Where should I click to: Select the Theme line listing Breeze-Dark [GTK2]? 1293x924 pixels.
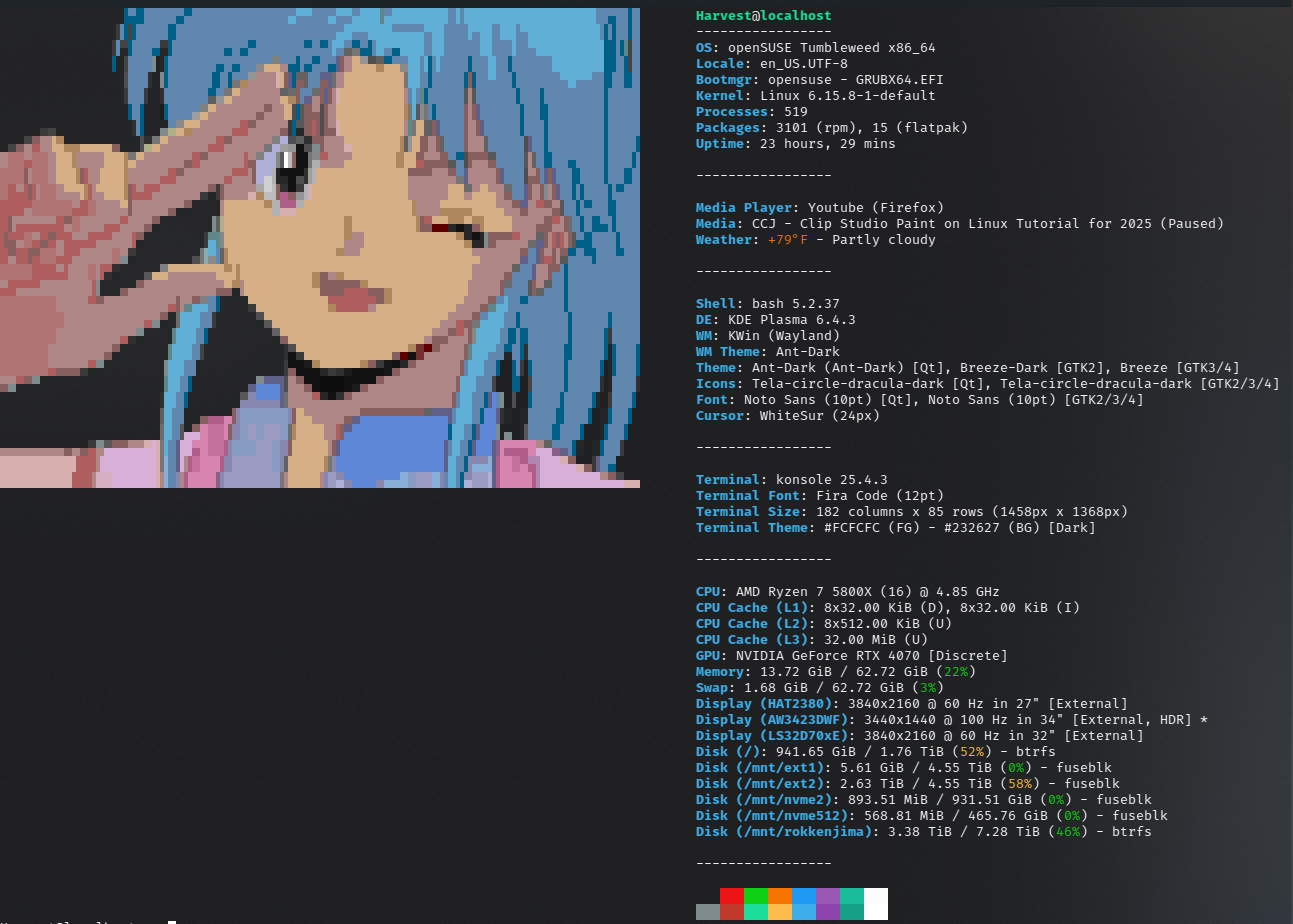click(x=968, y=368)
